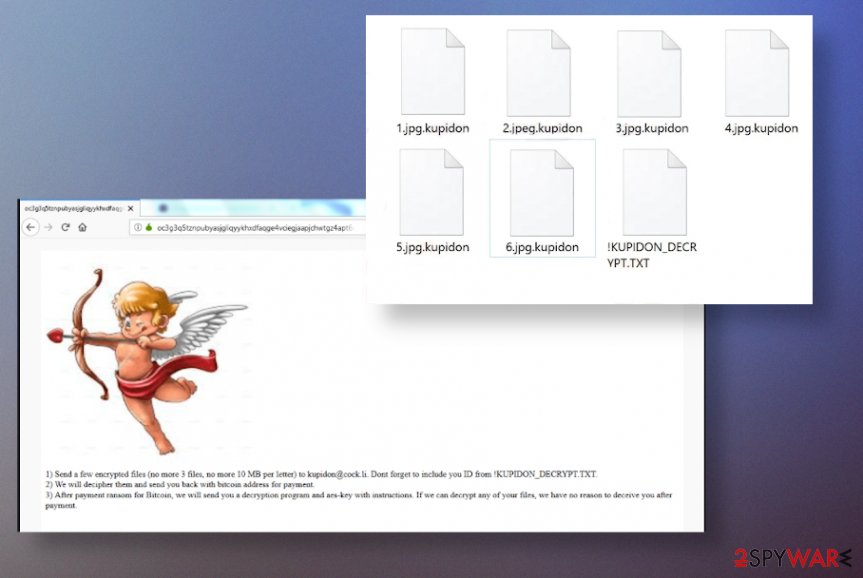Select the 1.jpg.kupidon file icon
Image resolution: width=863 pixels, height=578 pixels.
pos(433,72)
